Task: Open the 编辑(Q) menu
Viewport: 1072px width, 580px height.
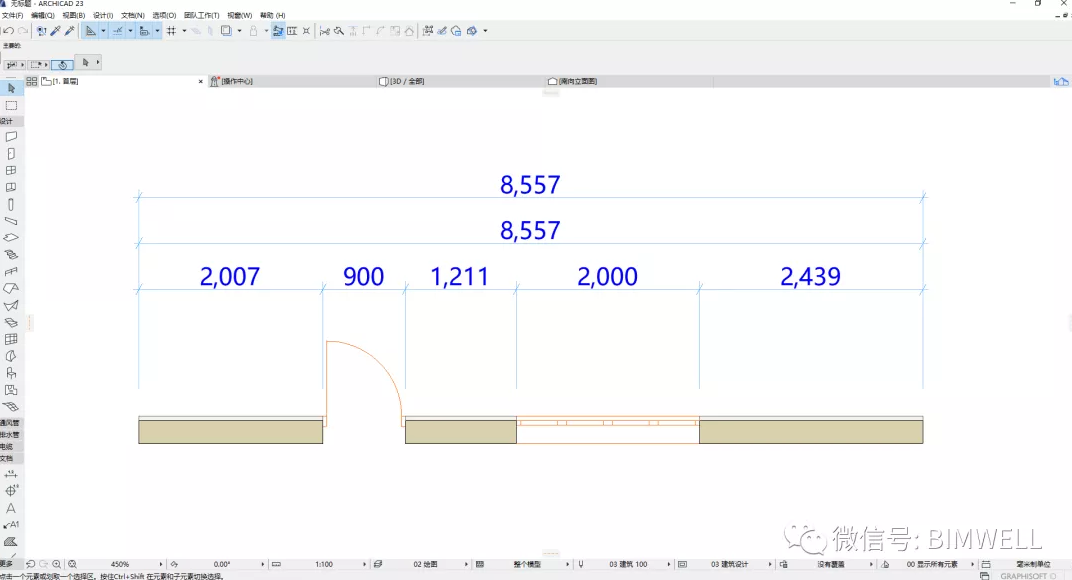Action: (42, 15)
